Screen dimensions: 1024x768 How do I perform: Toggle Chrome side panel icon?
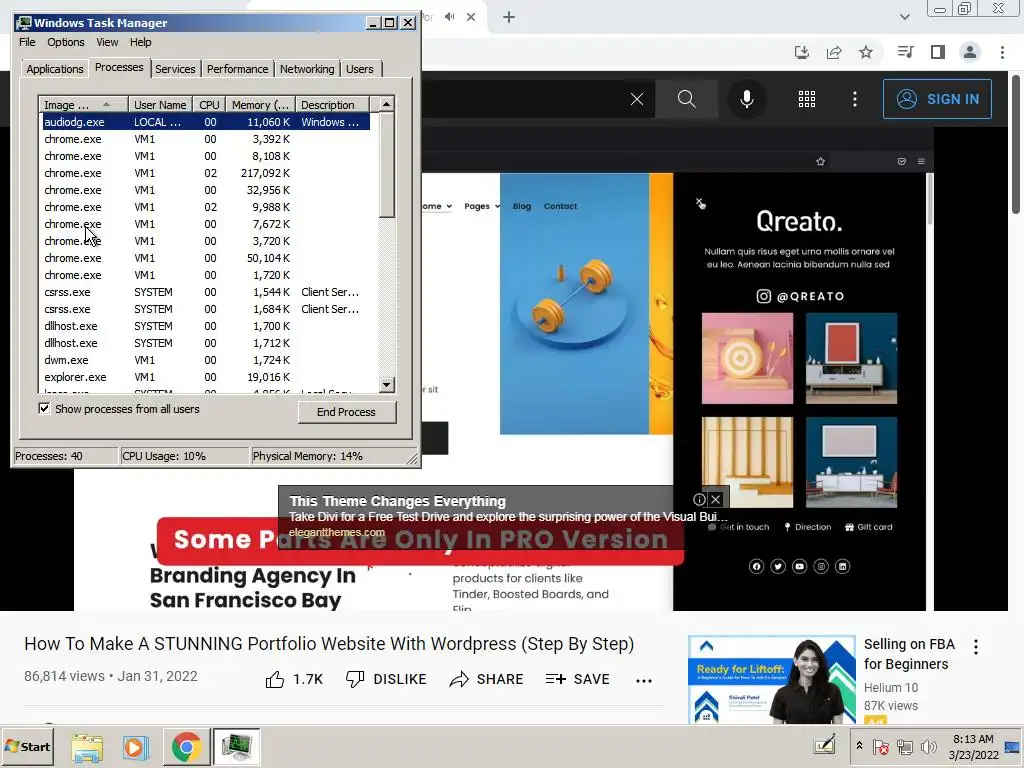click(938, 52)
